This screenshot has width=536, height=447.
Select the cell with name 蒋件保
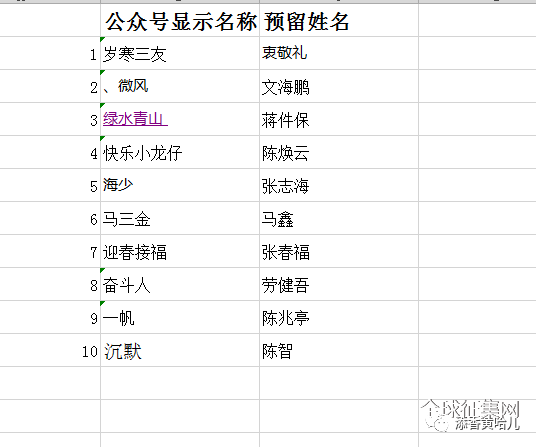[x=339, y=119]
